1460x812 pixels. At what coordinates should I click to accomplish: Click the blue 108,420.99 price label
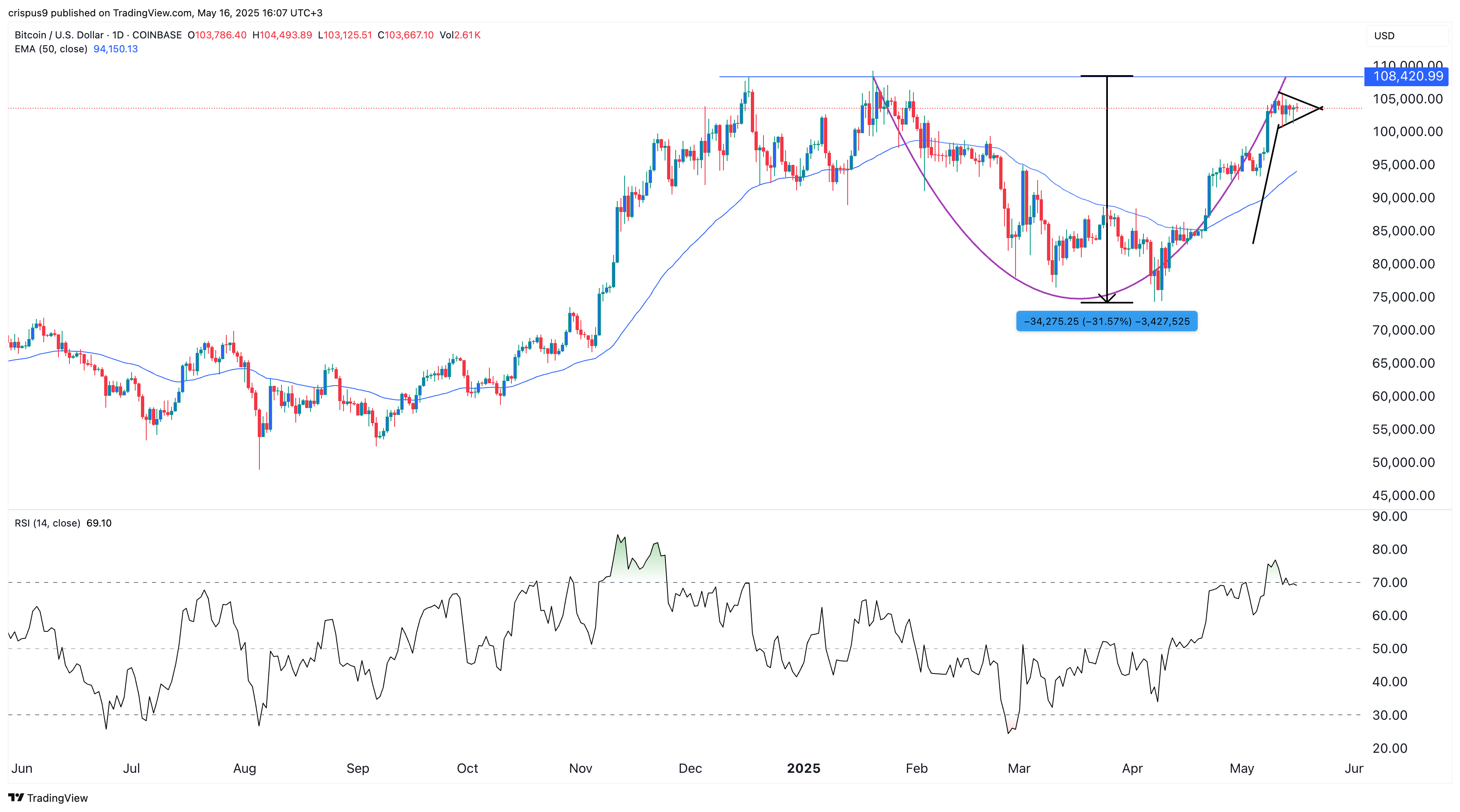(1407, 76)
